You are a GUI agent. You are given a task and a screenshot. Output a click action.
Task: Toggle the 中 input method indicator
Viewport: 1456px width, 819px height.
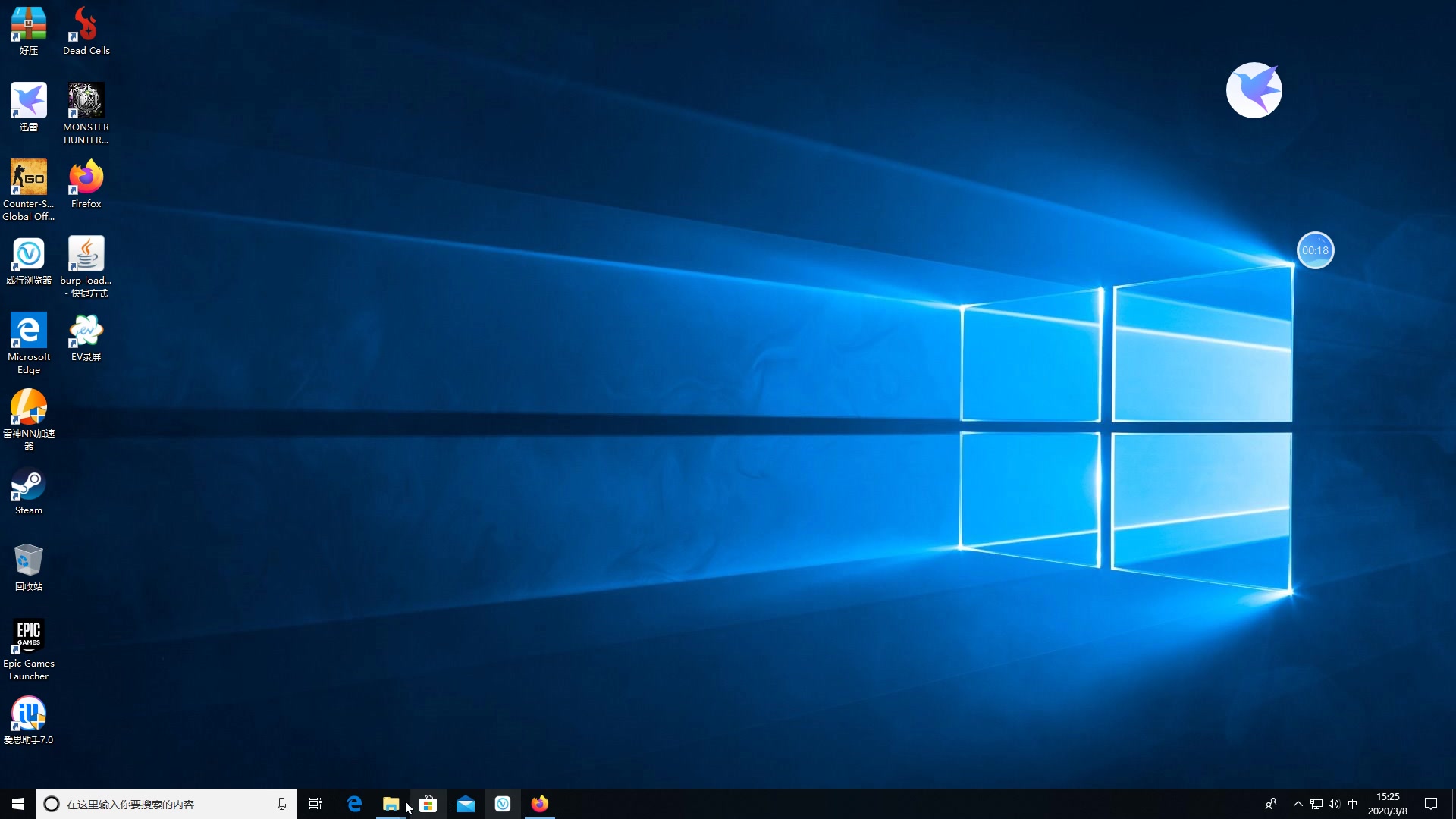coord(1352,804)
